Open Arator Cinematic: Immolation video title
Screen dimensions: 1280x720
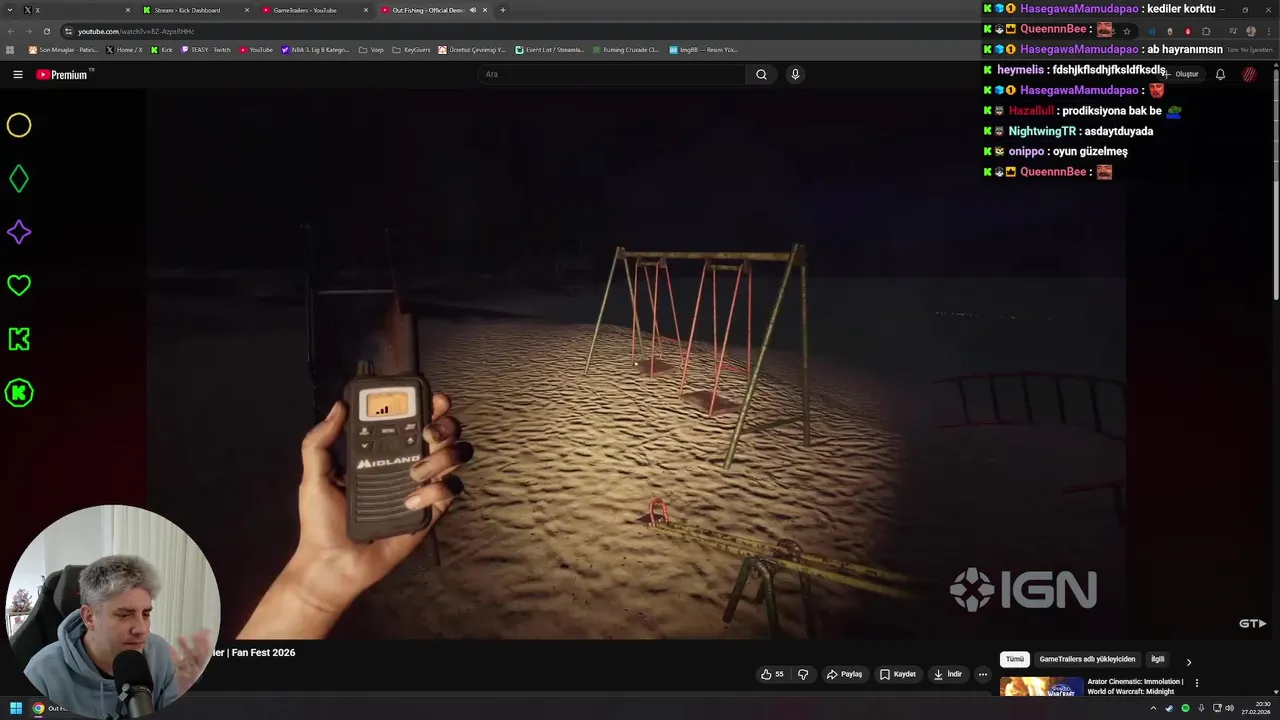1135,686
